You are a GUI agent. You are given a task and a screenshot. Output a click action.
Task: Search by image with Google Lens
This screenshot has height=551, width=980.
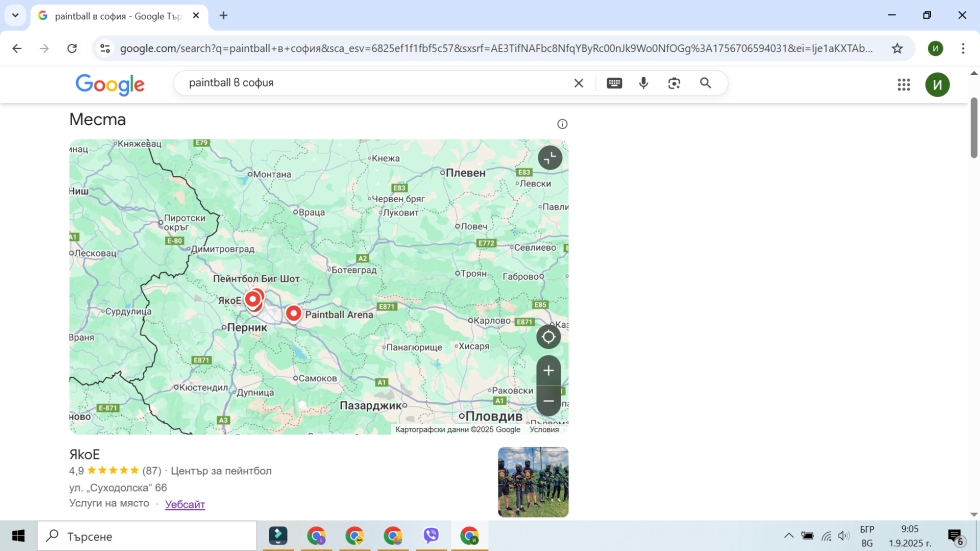pos(674,83)
